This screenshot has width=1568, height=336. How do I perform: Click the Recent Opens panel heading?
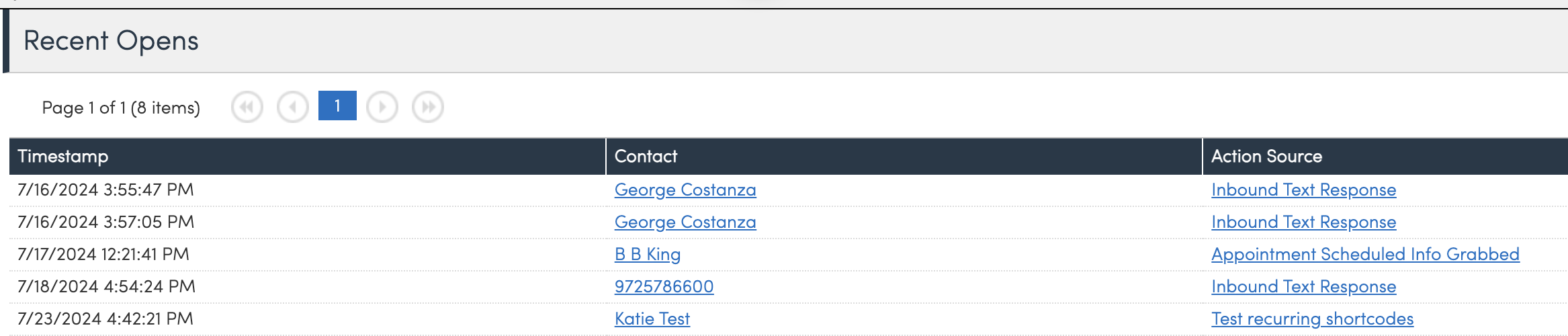(x=111, y=41)
